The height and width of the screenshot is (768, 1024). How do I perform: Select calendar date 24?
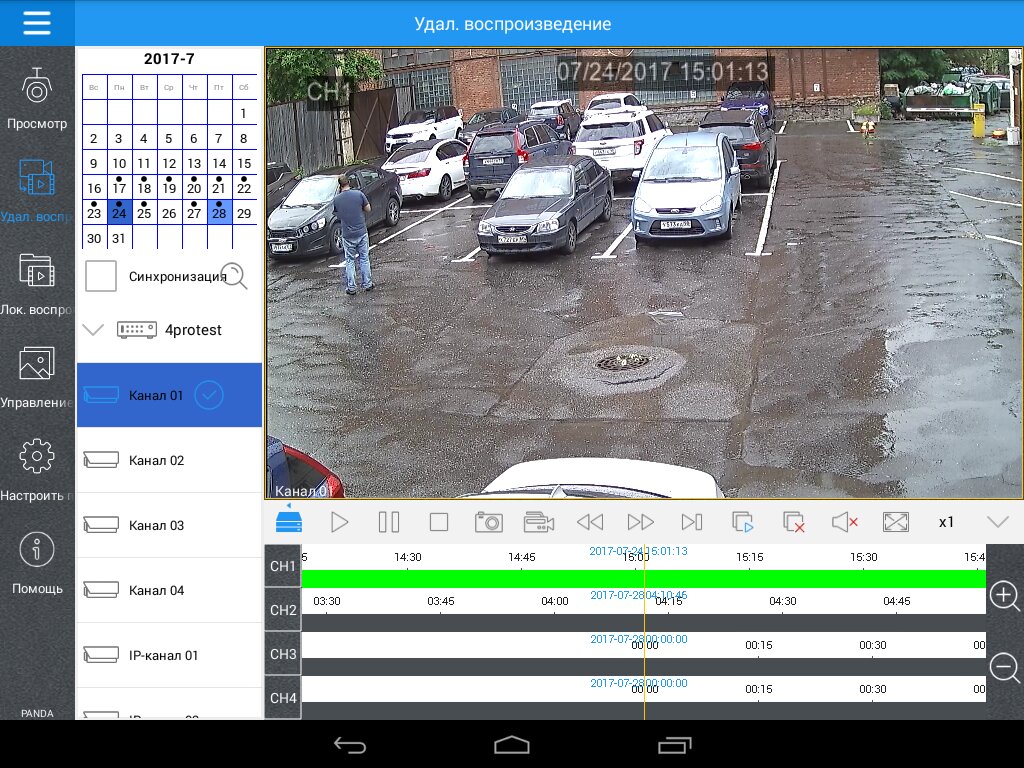(119, 212)
